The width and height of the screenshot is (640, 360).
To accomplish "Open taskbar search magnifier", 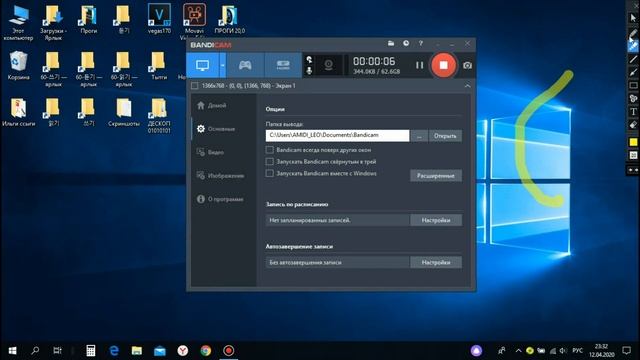I will pyautogui.click(x=35, y=351).
